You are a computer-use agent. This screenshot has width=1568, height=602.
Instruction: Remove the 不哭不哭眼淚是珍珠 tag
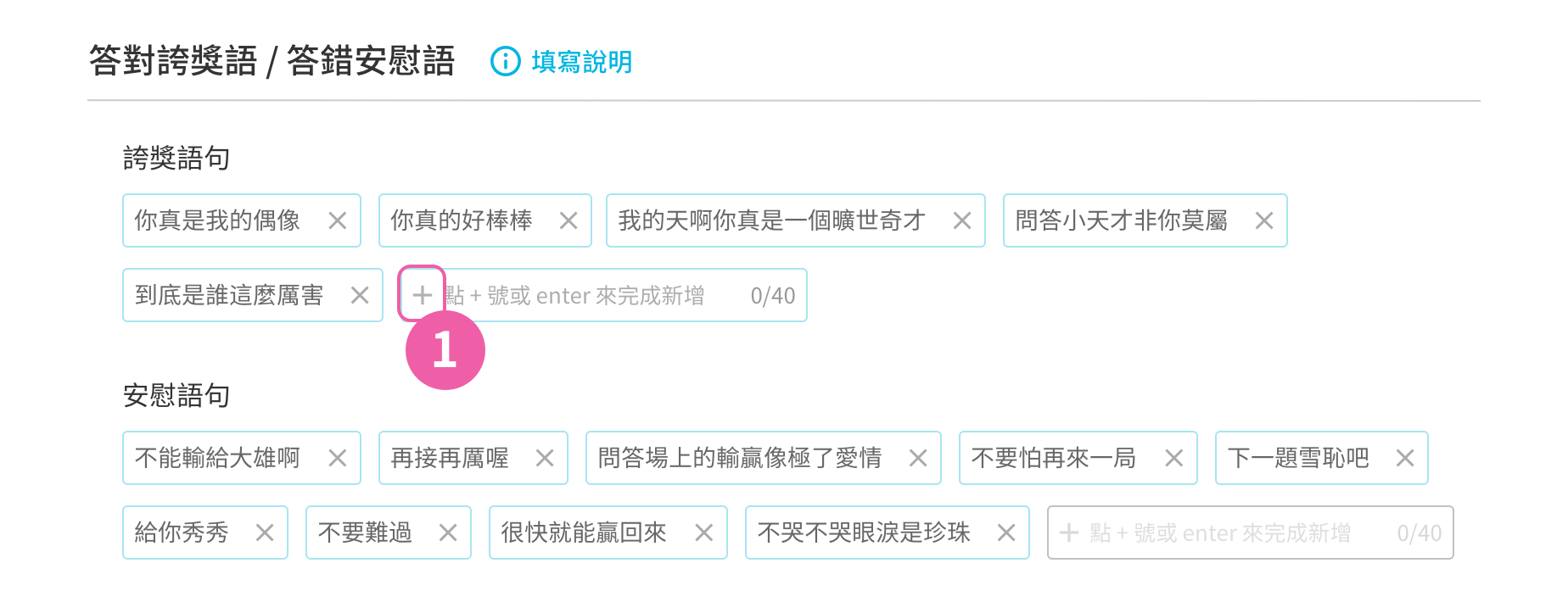pos(1006,533)
